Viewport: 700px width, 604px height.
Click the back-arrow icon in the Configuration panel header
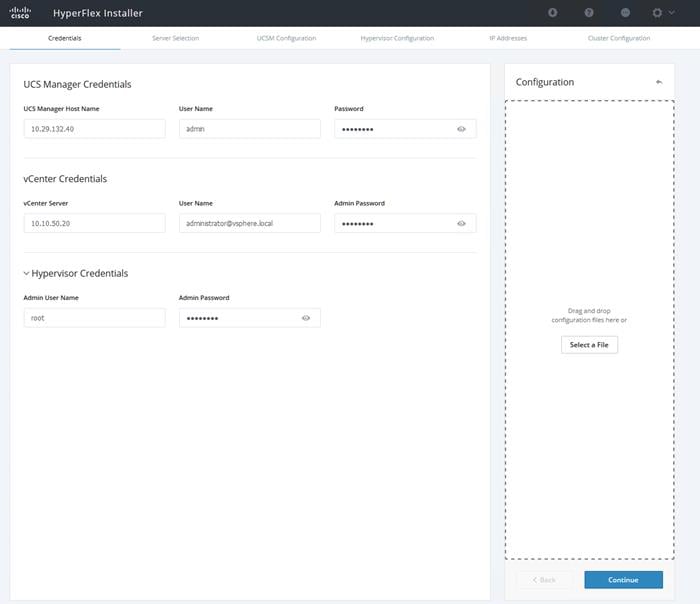659,82
